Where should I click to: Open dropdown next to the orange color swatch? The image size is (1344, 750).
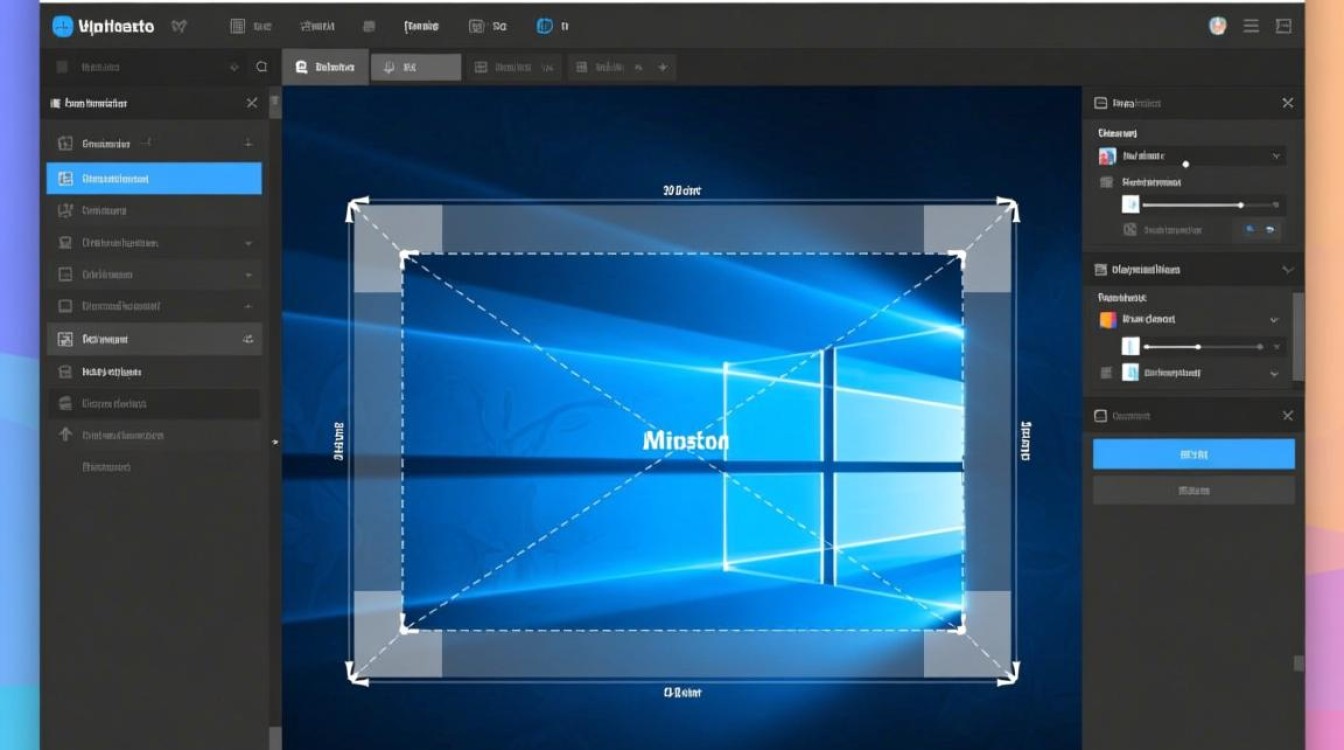[1274, 320]
